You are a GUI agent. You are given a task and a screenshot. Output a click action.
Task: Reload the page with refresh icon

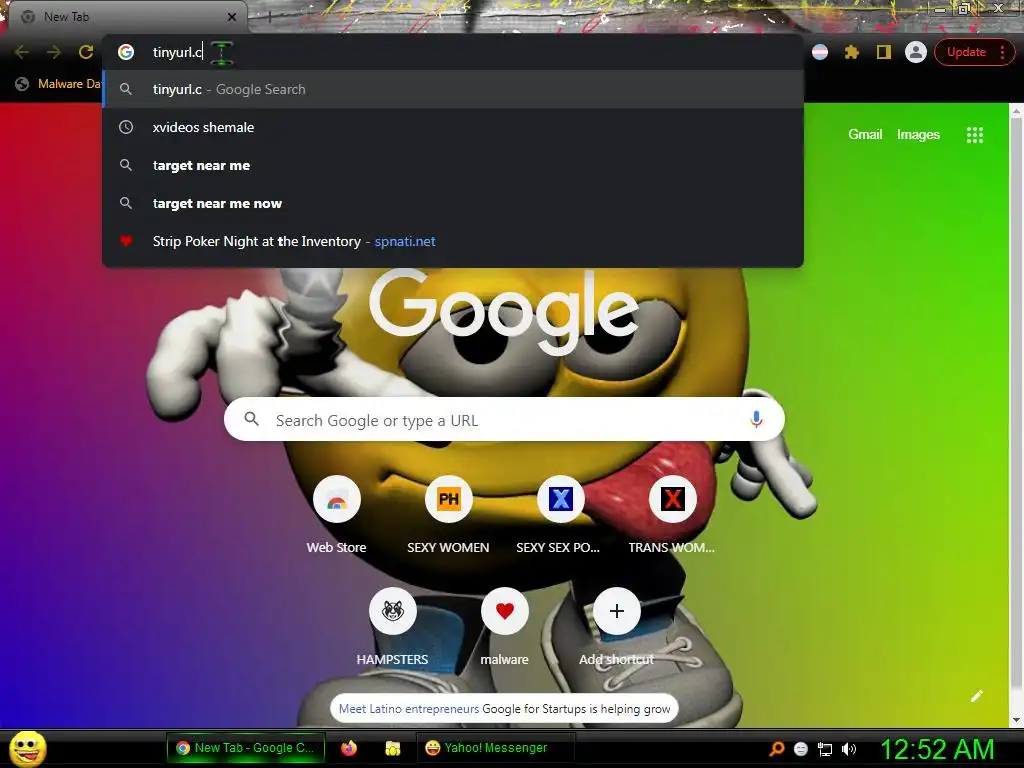click(86, 52)
